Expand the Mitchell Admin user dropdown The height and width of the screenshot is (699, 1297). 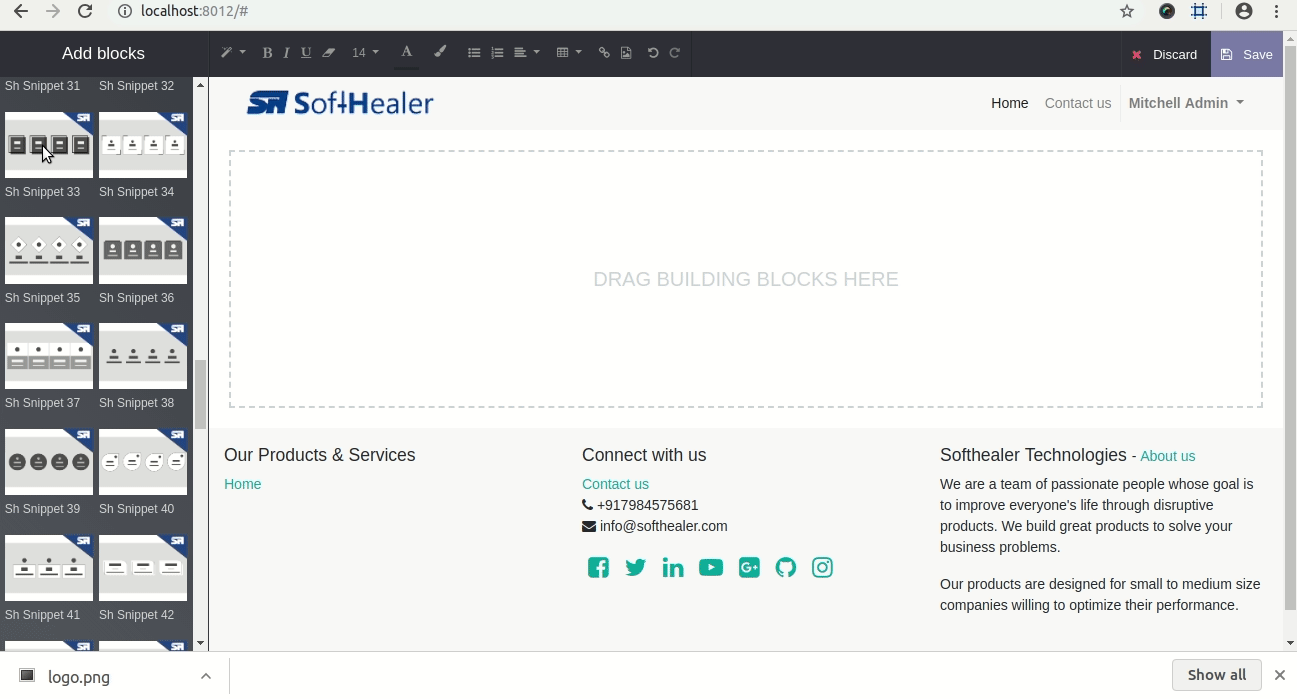pyautogui.click(x=1186, y=103)
